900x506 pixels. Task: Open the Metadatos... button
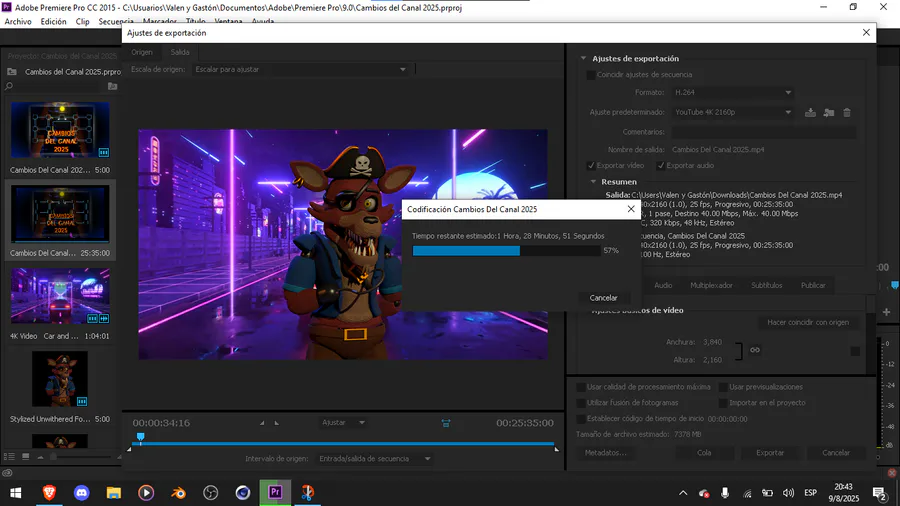[606, 453]
